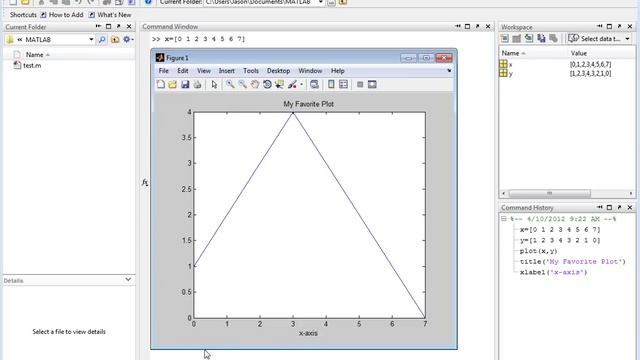The image size is (640, 360).
Task: Insert Colorbar using figure toolbar icon
Action: pos(331,84)
